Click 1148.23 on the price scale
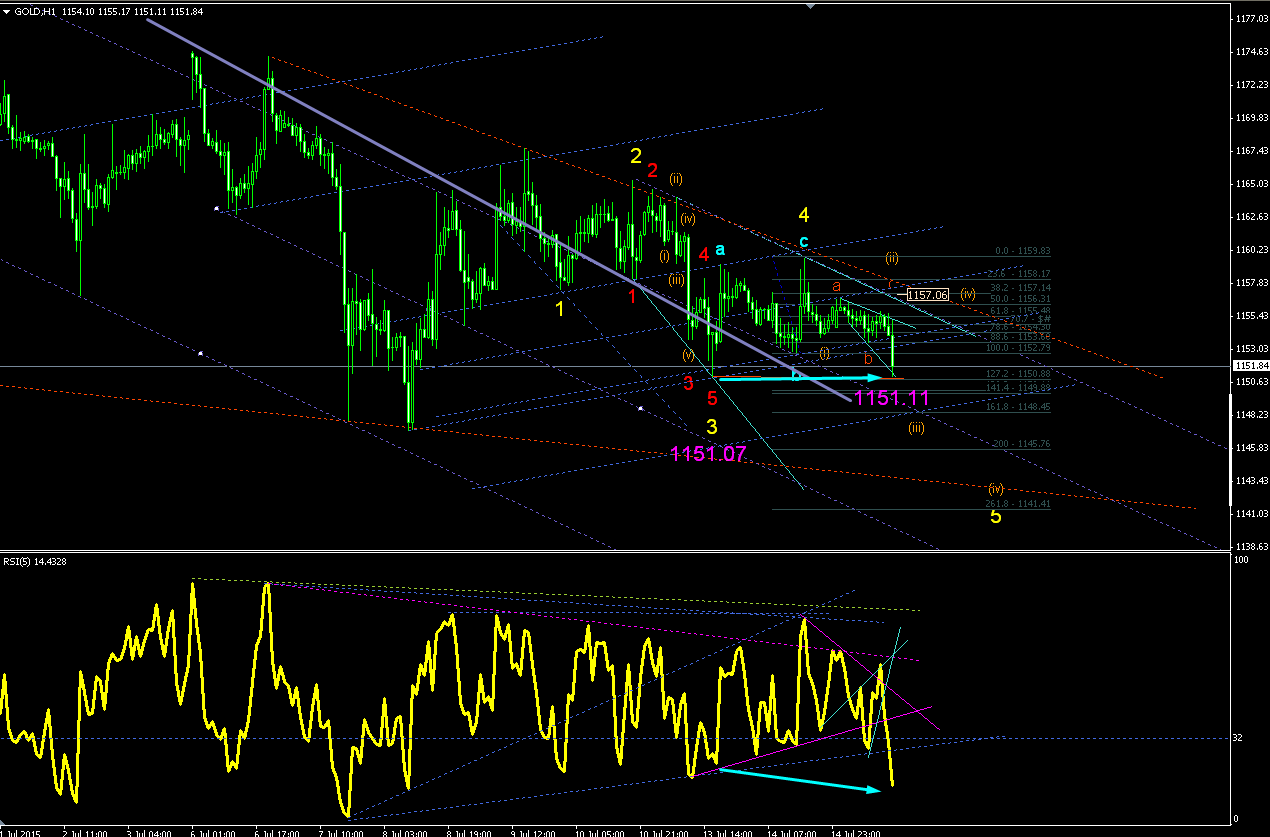Viewport: 1270px width, 837px height. coord(1250,415)
